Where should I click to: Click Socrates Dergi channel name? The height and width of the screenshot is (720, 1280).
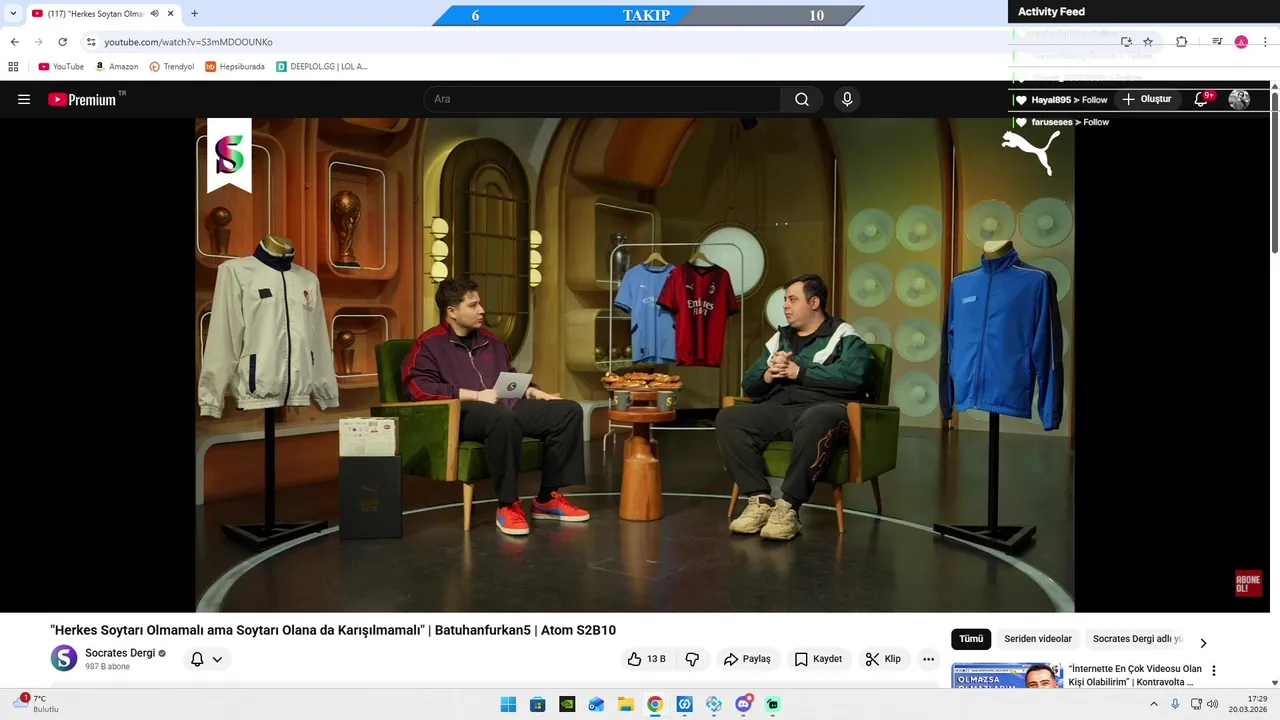120,653
